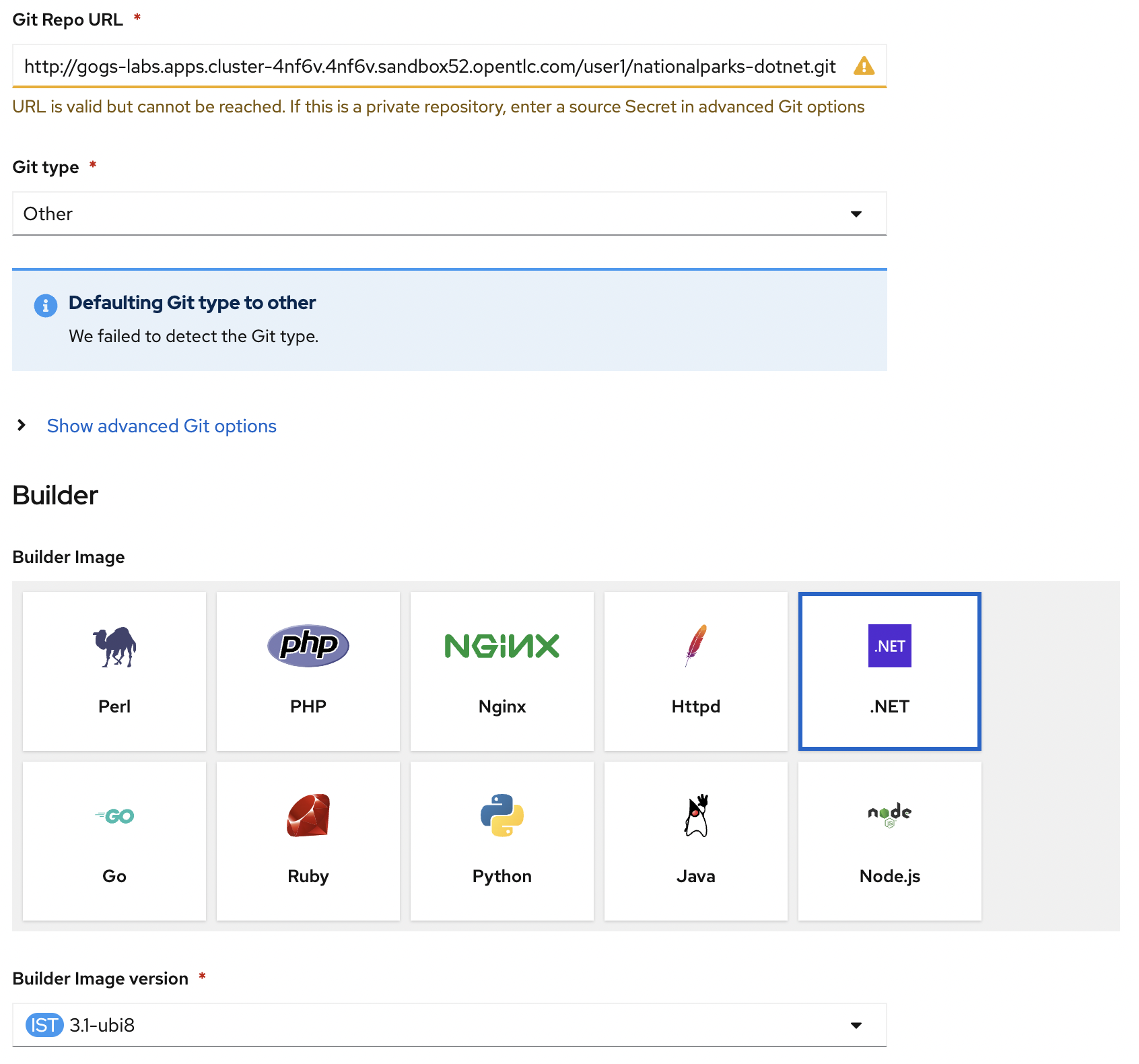This screenshot has height=1064, width=1139.
Task: Click the .NET card label
Action: point(890,706)
